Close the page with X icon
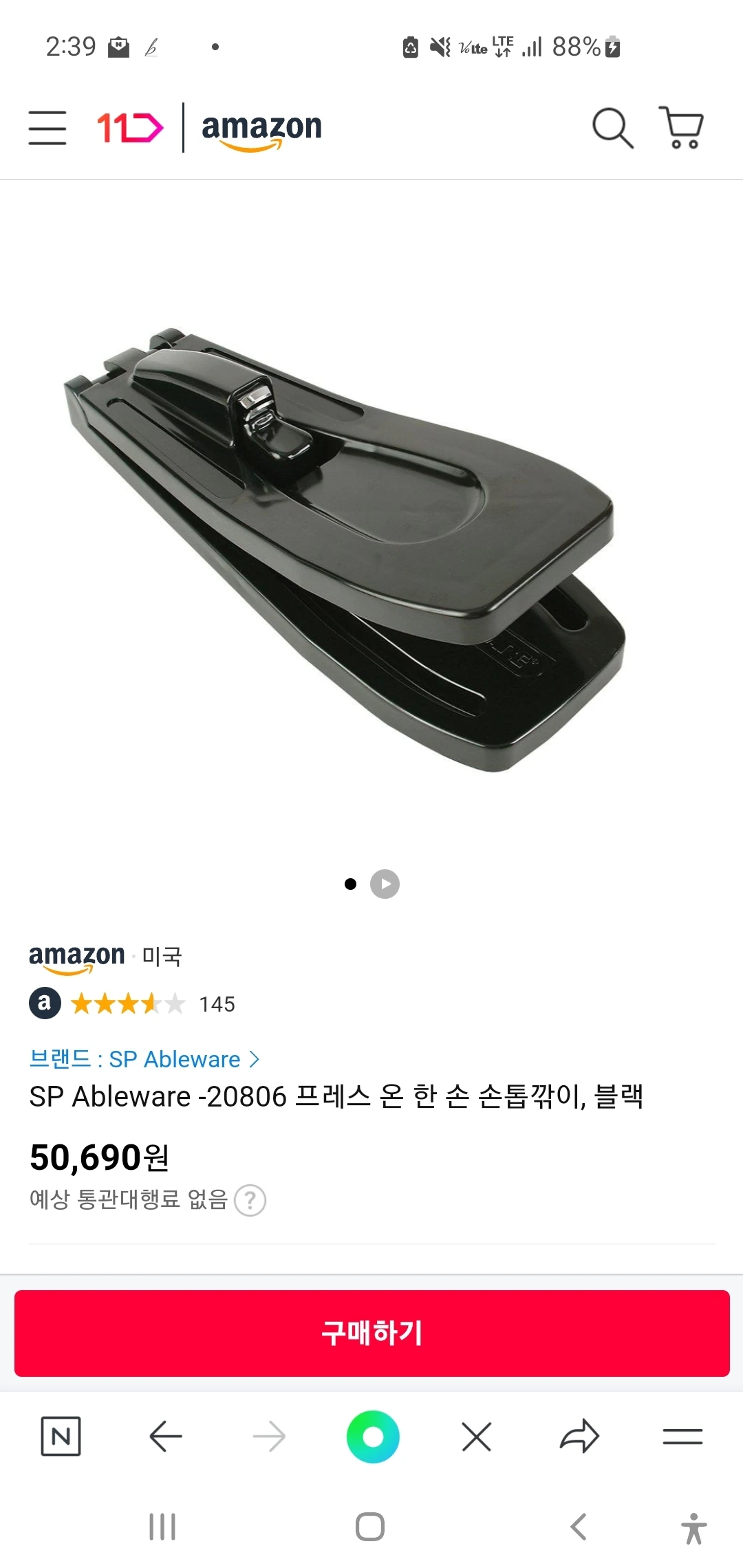 pos(476,1437)
